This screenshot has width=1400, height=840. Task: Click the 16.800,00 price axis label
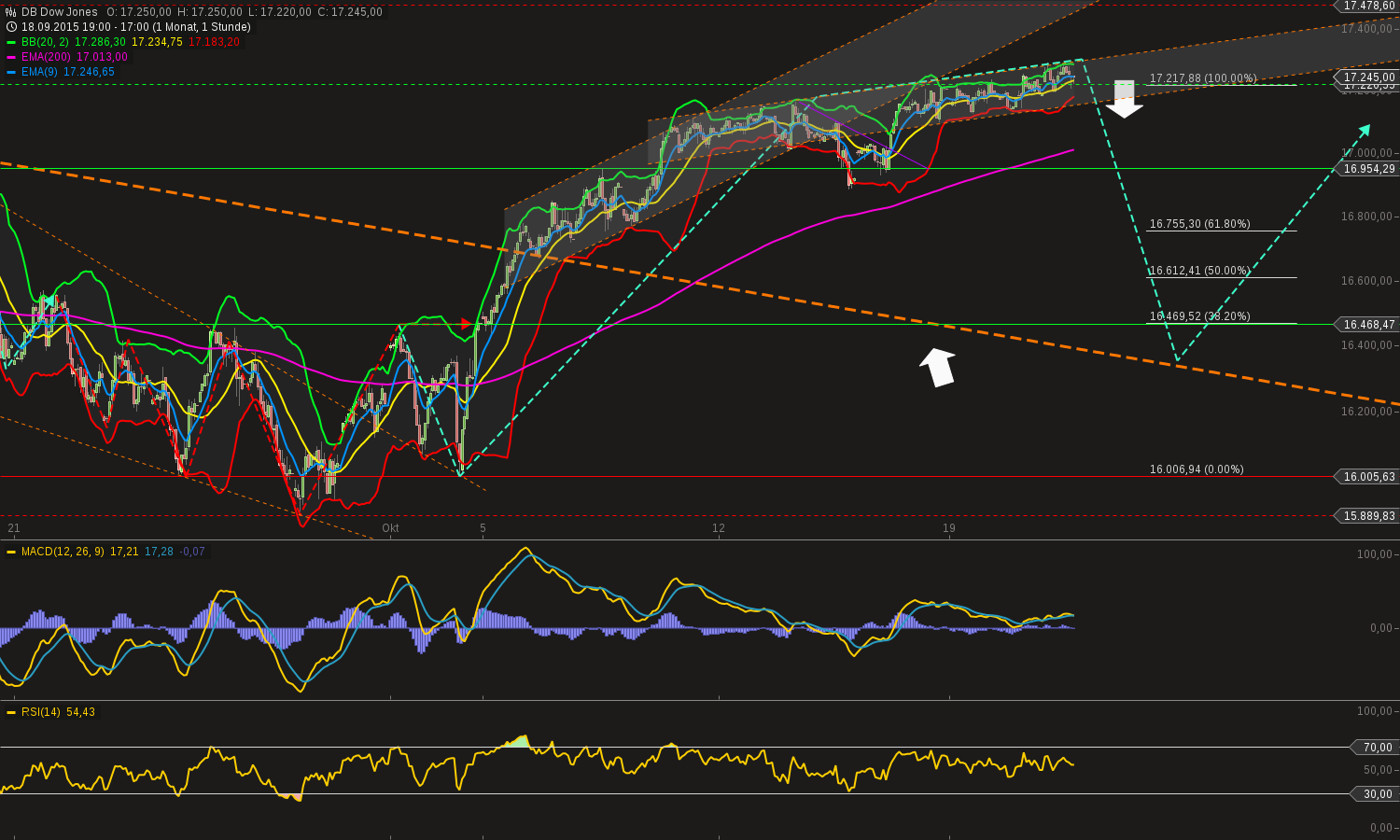click(1366, 217)
